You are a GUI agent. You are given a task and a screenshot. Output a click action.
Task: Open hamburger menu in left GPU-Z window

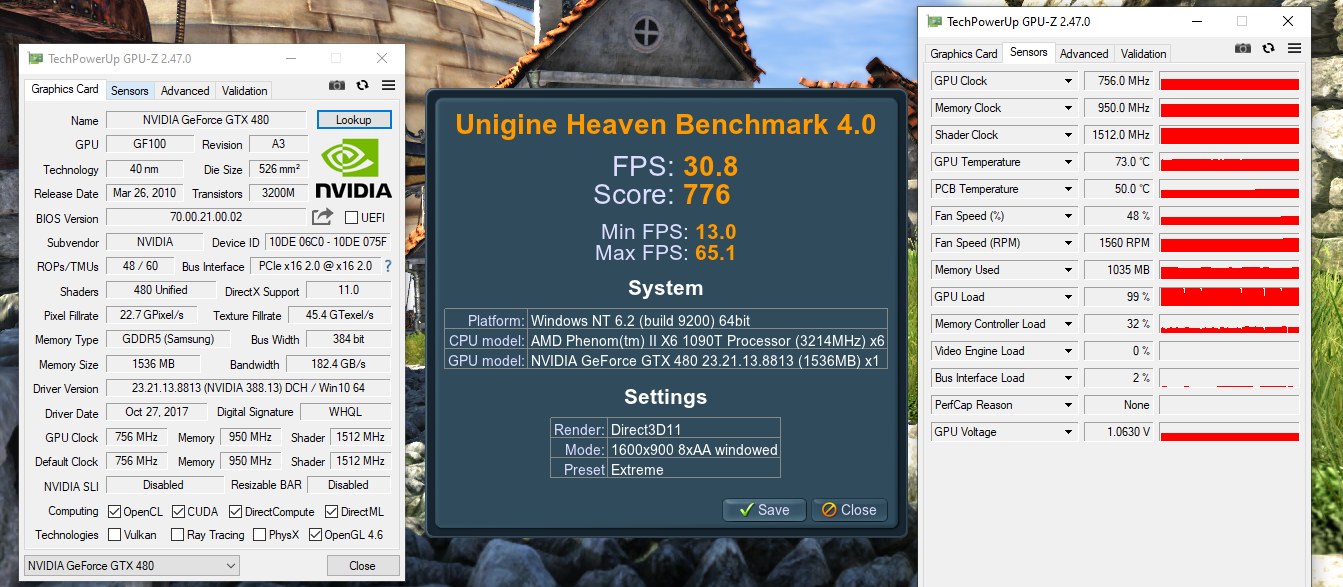[388, 86]
